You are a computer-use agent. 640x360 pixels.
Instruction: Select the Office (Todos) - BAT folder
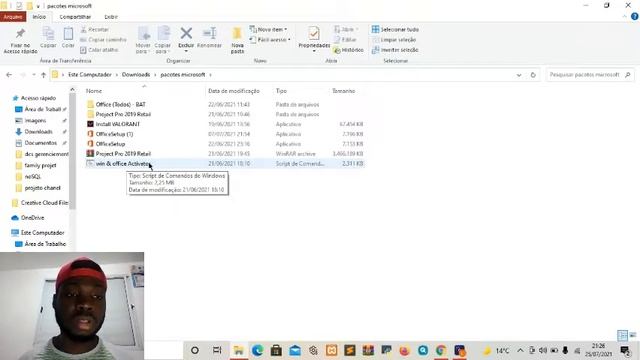pyautogui.click(x=120, y=104)
